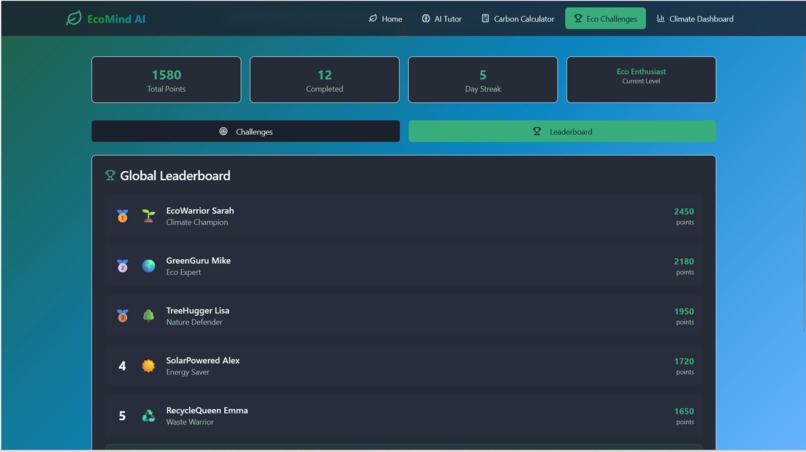Screen dimensions: 806x452
Task: Select SolarPowered Alex name
Action: click(203, 360)
